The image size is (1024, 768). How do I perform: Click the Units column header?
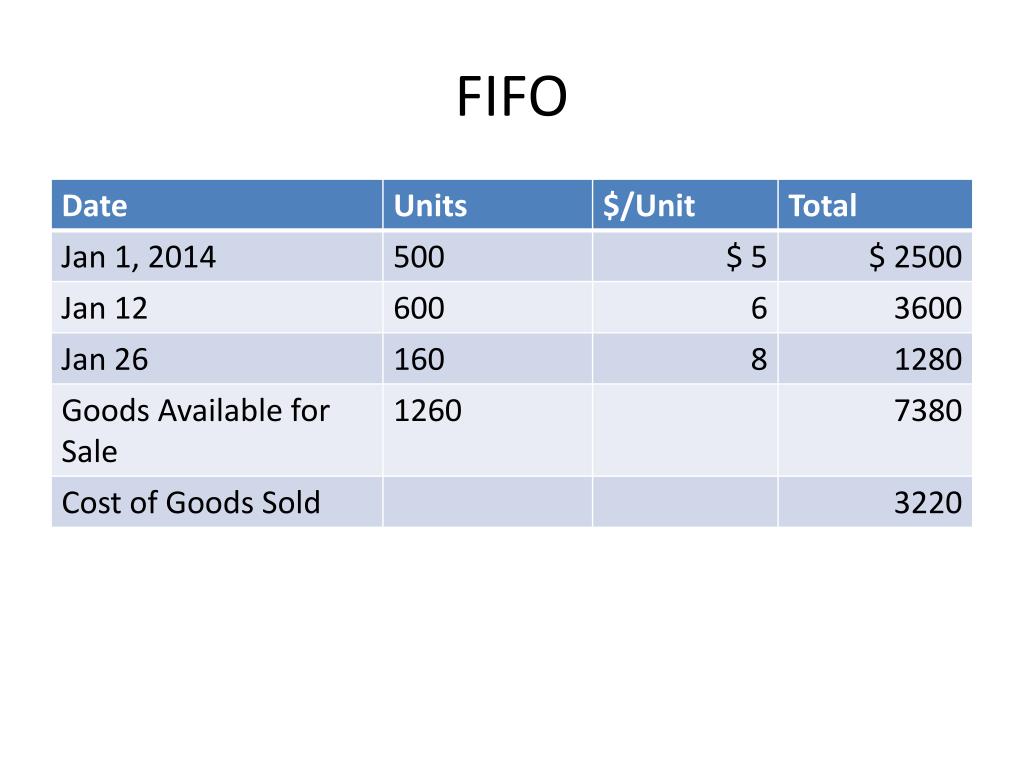click(430, 206)
